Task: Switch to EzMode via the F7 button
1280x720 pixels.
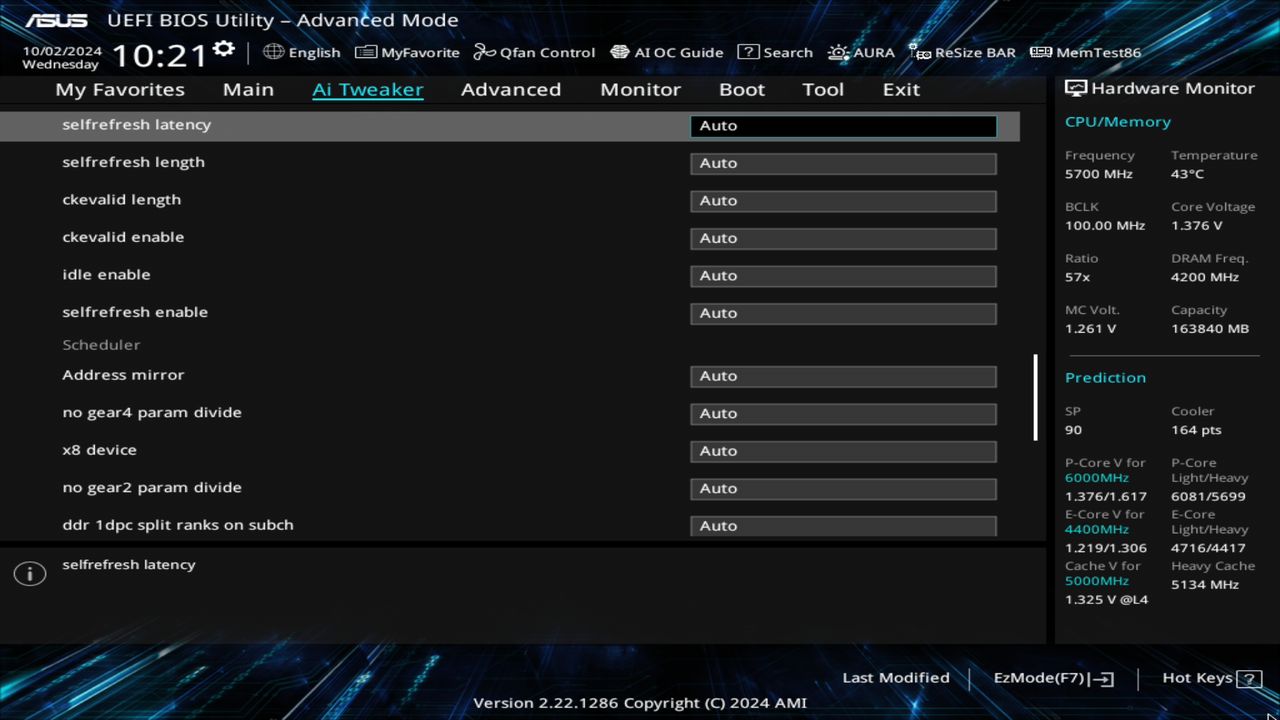Action: (x=1050, y=677)
